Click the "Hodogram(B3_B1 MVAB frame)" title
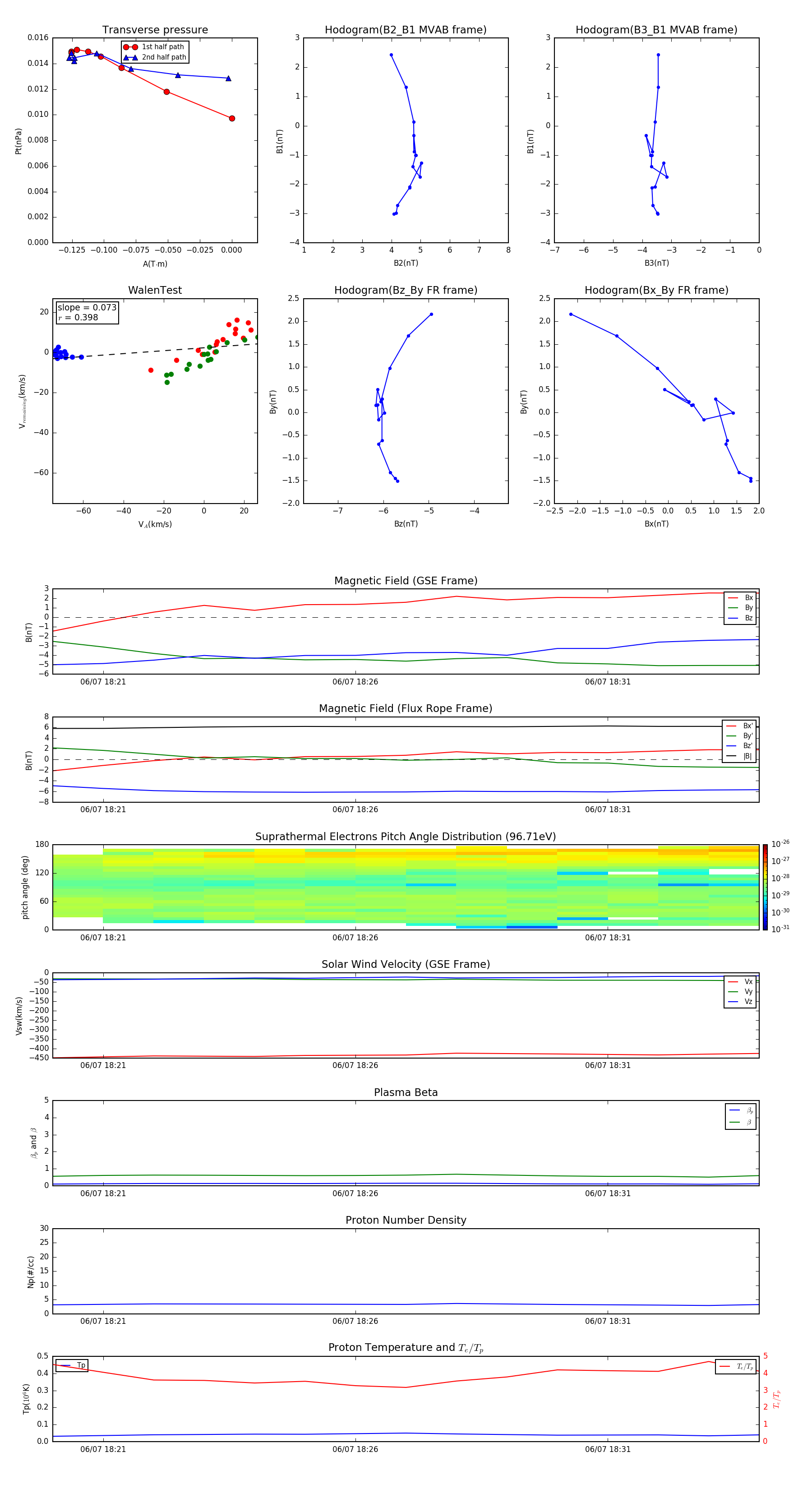The height and width of the screenshot is (1489, 812). (656, 30)
